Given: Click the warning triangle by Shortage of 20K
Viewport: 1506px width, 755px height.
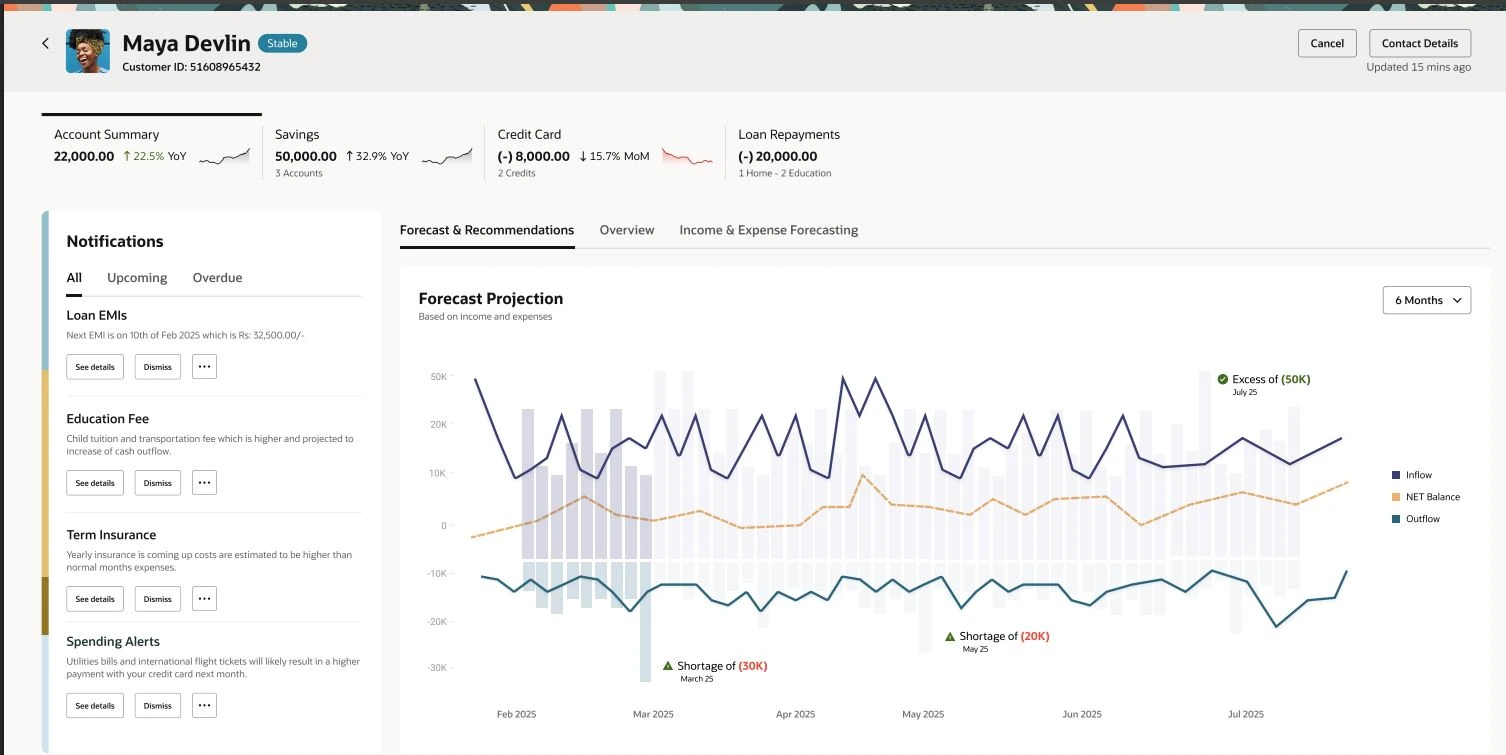Looking at the screenshot, I should (x=950, y=636).
